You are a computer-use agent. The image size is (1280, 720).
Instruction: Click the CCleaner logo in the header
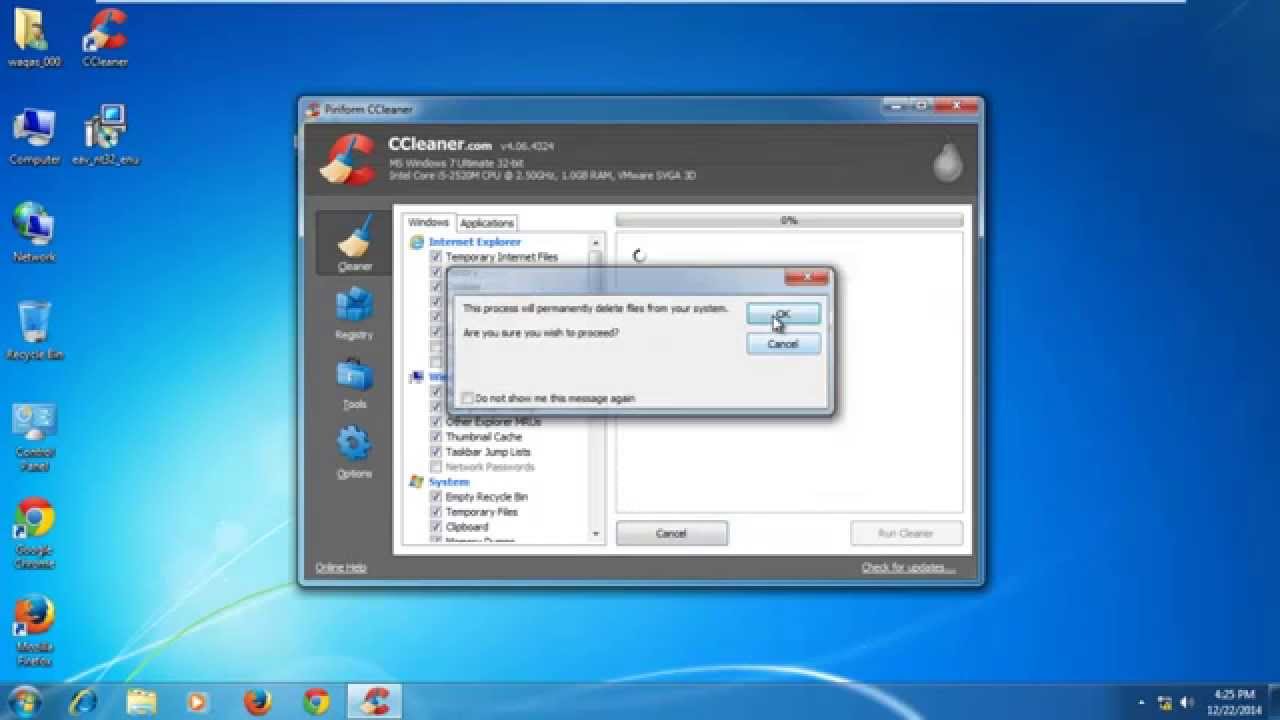pyautogui.click(x=348, y=159)
